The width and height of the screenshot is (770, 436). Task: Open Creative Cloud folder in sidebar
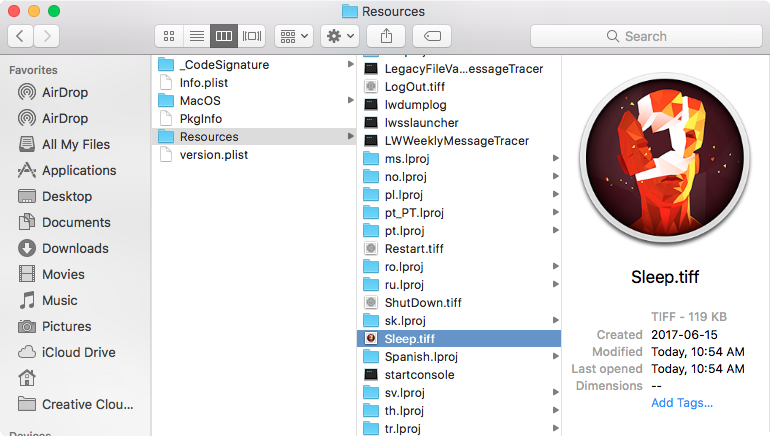click(x=76, y=404)
